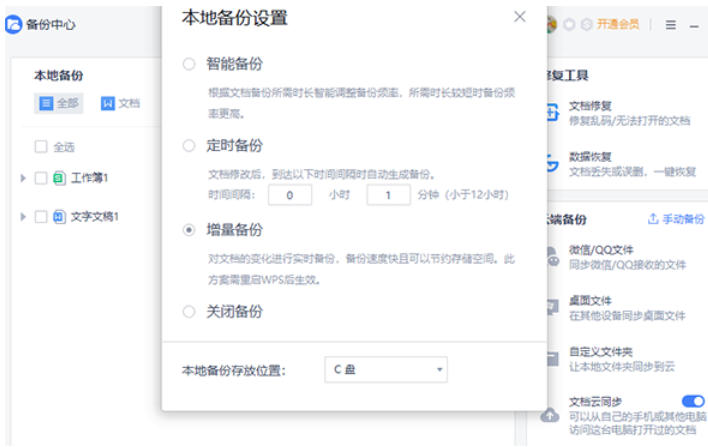This screenshot has width=708, height=447.
Task: Select the 定时备份 radio option
Action: click(189, 145)
